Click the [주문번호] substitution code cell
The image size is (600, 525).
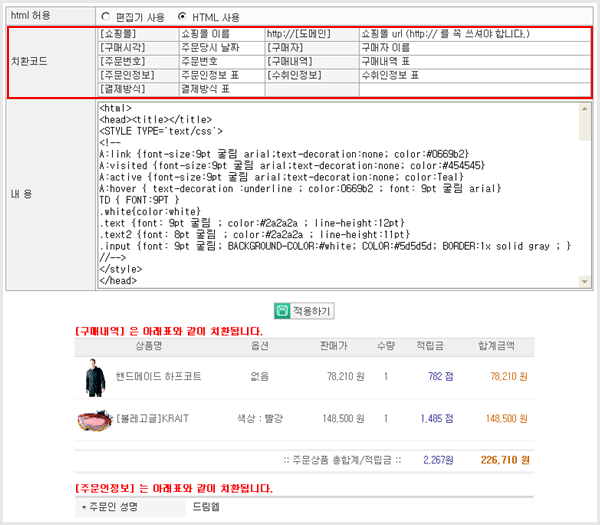pos(121,62)
